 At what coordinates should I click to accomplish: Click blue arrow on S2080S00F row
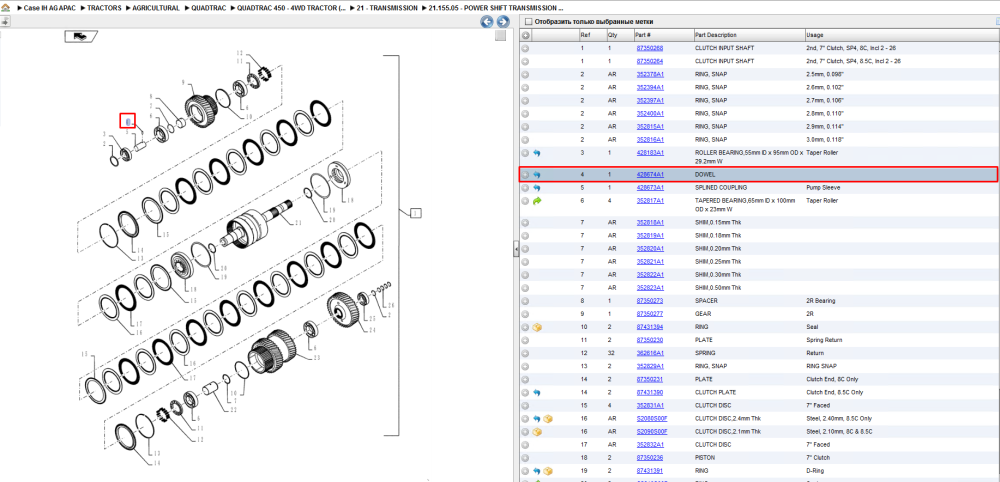(x=537, y=419)
